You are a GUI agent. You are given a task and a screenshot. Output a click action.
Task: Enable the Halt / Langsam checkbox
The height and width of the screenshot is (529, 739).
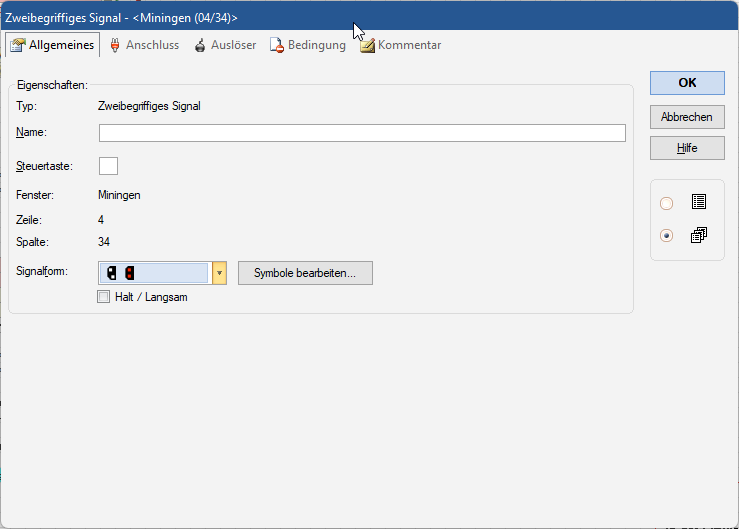tap(103, 297)
